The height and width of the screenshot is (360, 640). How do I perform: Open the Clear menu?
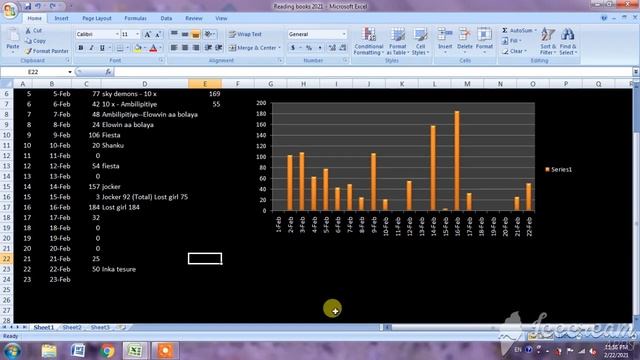tap(514, 51)
